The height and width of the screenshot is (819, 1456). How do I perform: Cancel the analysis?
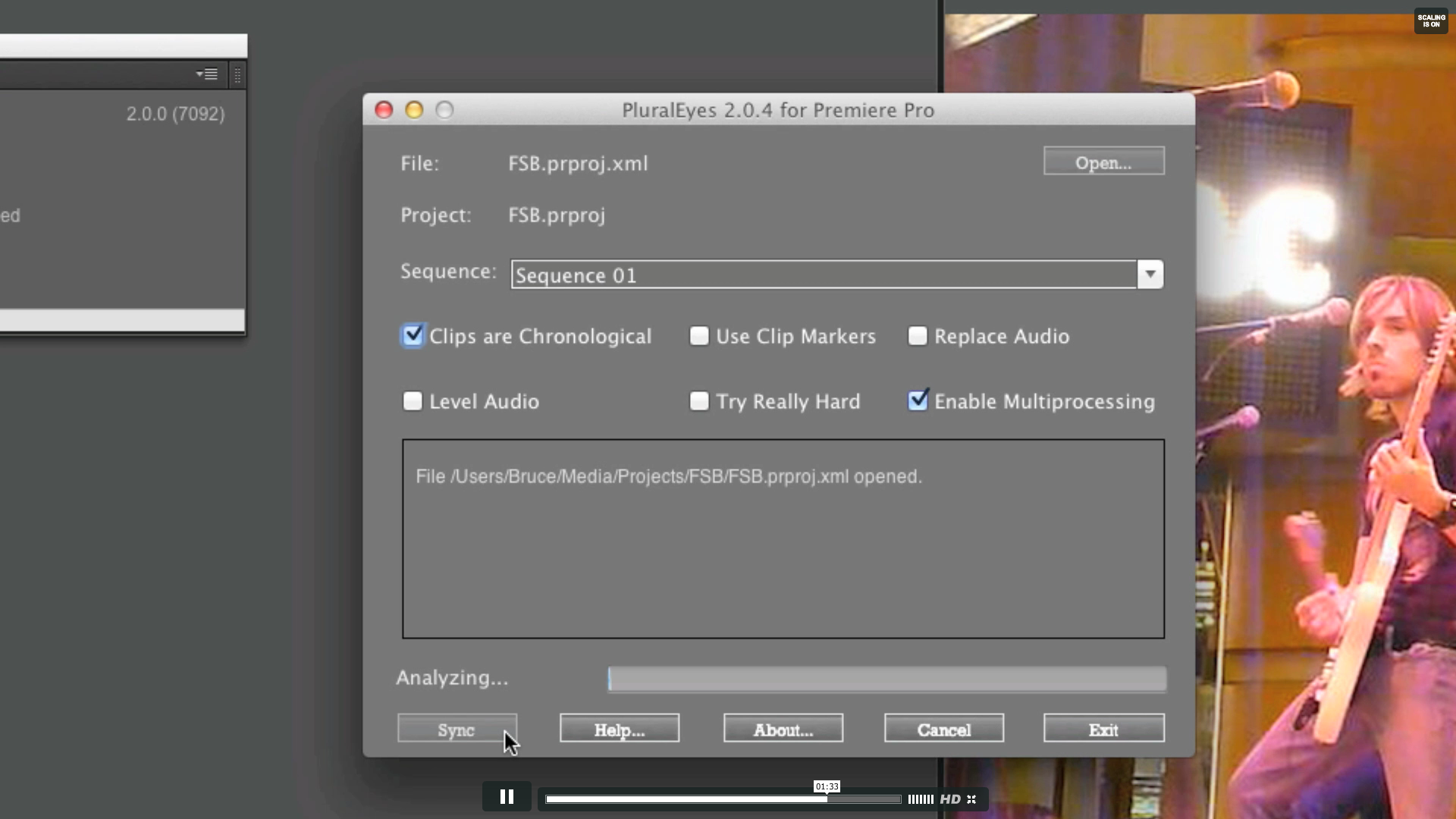[944, 729]
